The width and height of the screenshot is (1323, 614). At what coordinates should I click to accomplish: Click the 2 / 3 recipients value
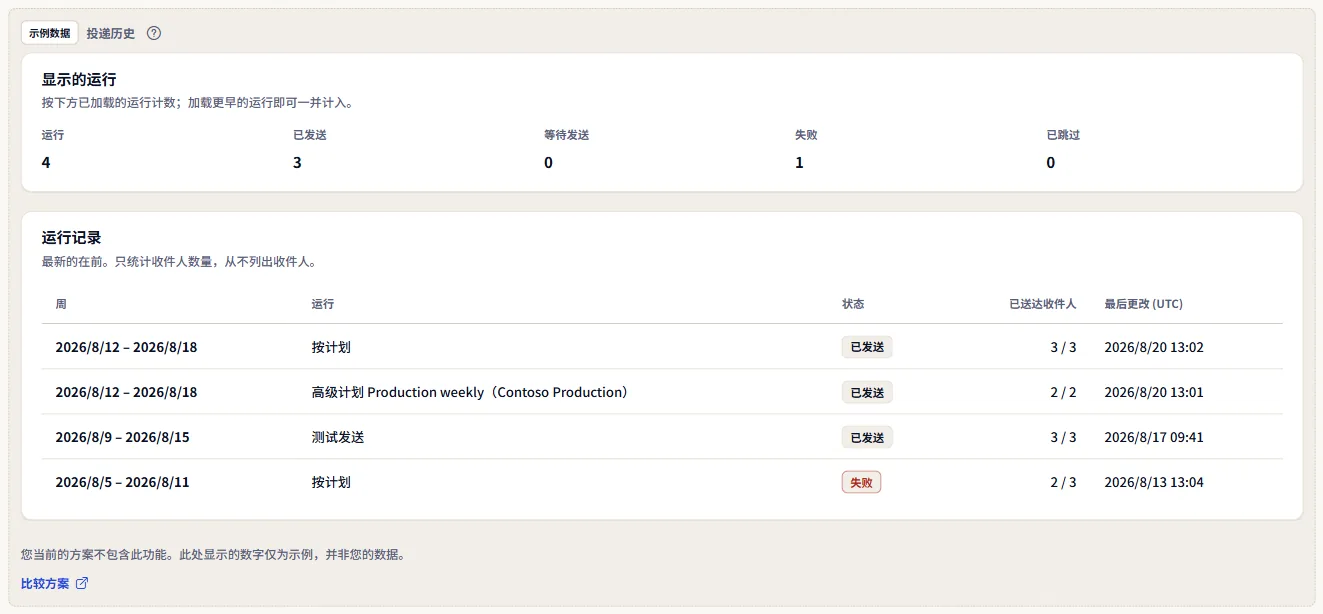click(1063, 482)
